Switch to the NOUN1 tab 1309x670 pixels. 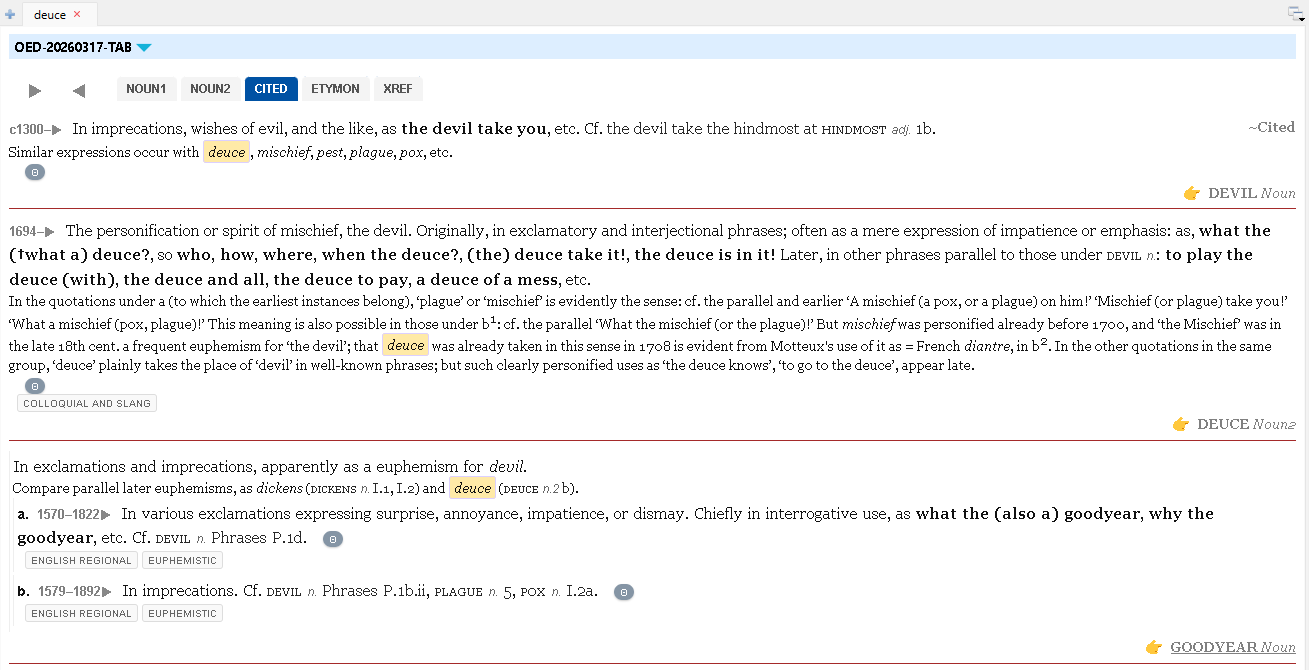point(146,89)
